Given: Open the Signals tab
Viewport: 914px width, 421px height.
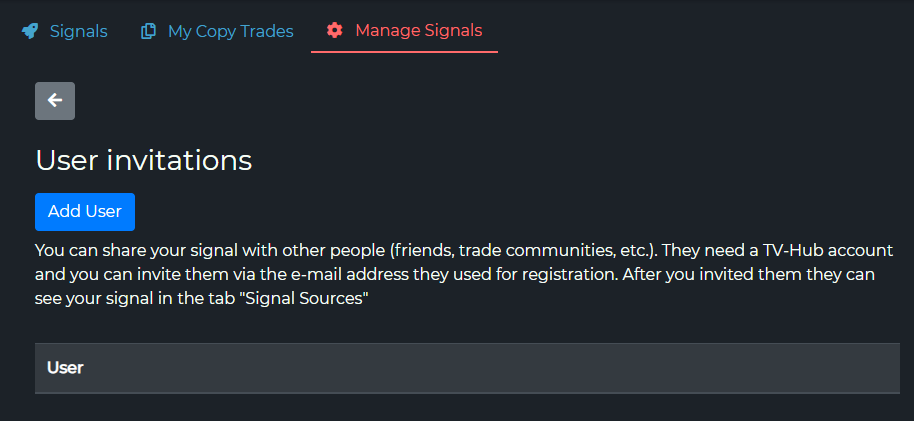Looking at the screenshot, I should [x=78, y=31].
